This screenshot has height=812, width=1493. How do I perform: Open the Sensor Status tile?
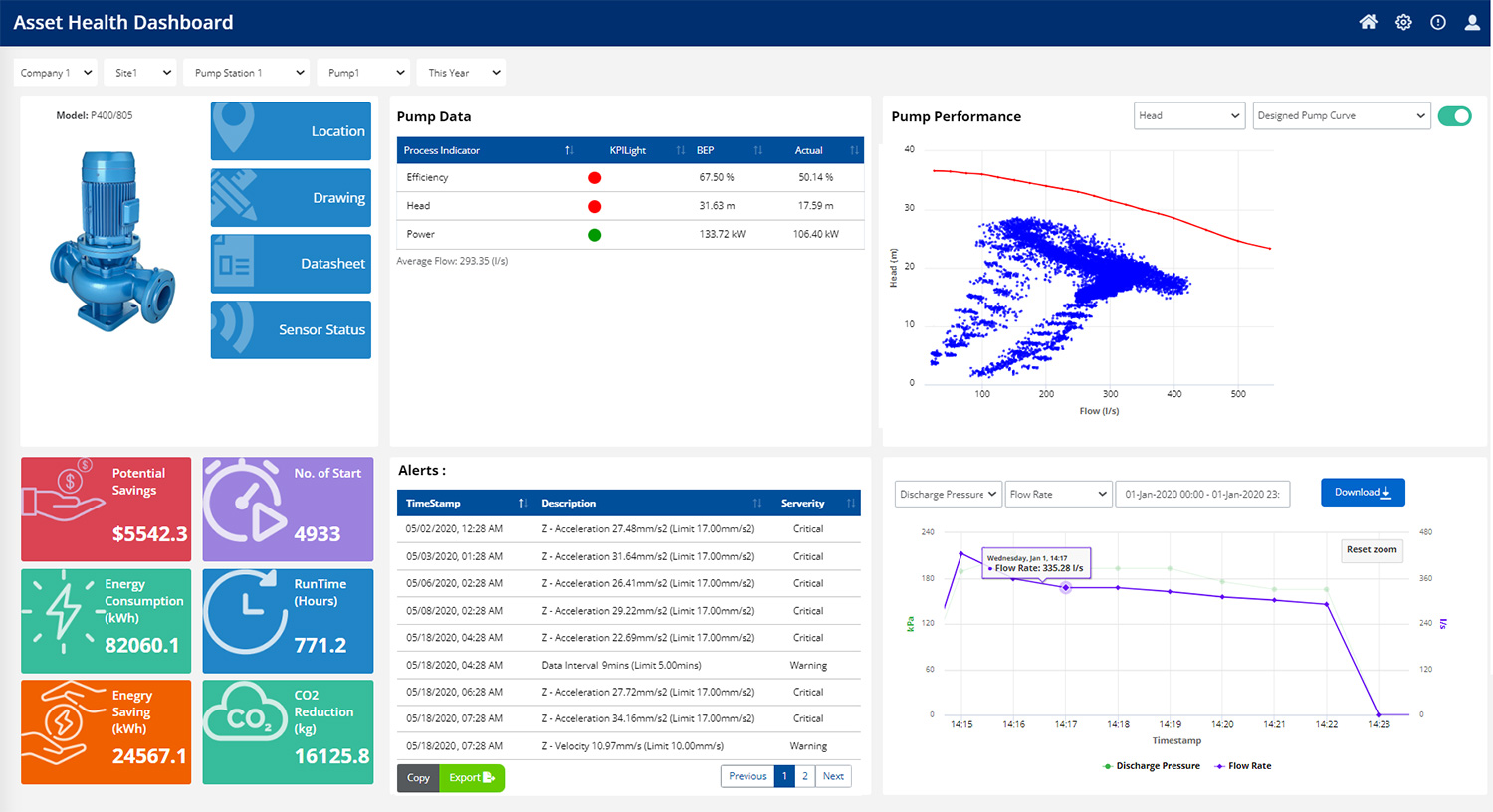click(291, 329)
